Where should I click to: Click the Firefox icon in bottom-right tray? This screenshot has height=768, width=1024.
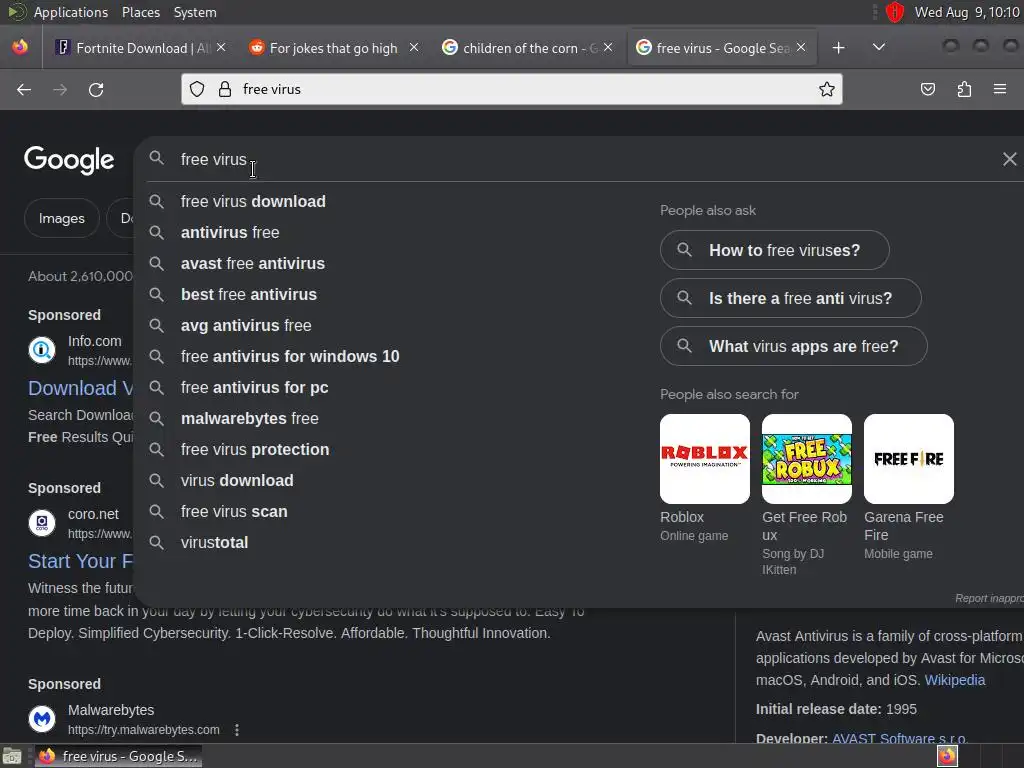pyautogui.click(x=947, y=756)
